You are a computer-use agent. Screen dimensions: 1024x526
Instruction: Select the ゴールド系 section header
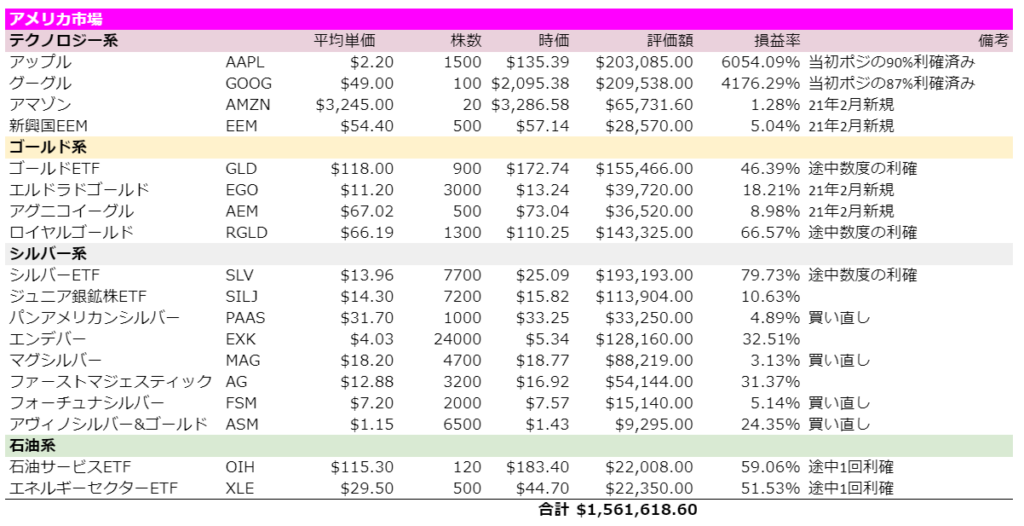coord(48,147)
